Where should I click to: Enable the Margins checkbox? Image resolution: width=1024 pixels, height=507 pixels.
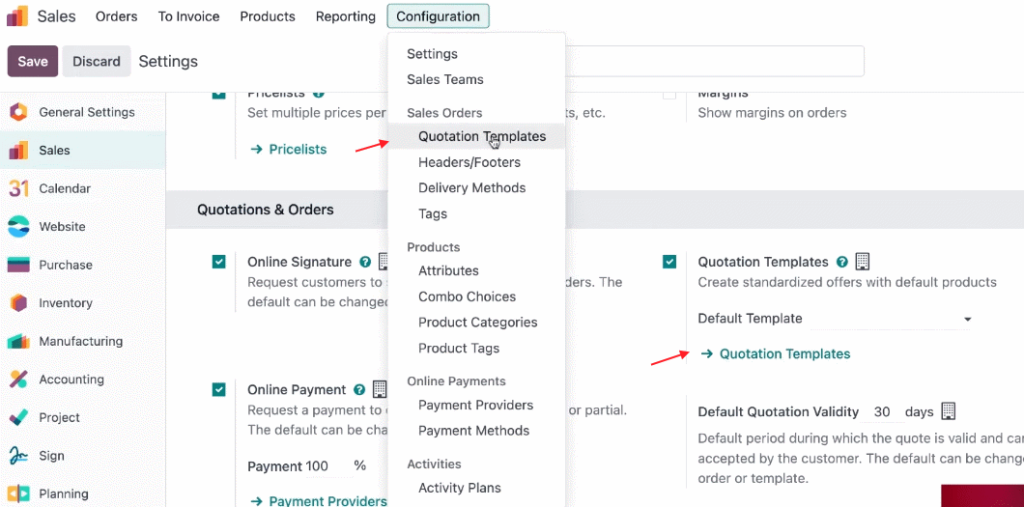point(669,95)
